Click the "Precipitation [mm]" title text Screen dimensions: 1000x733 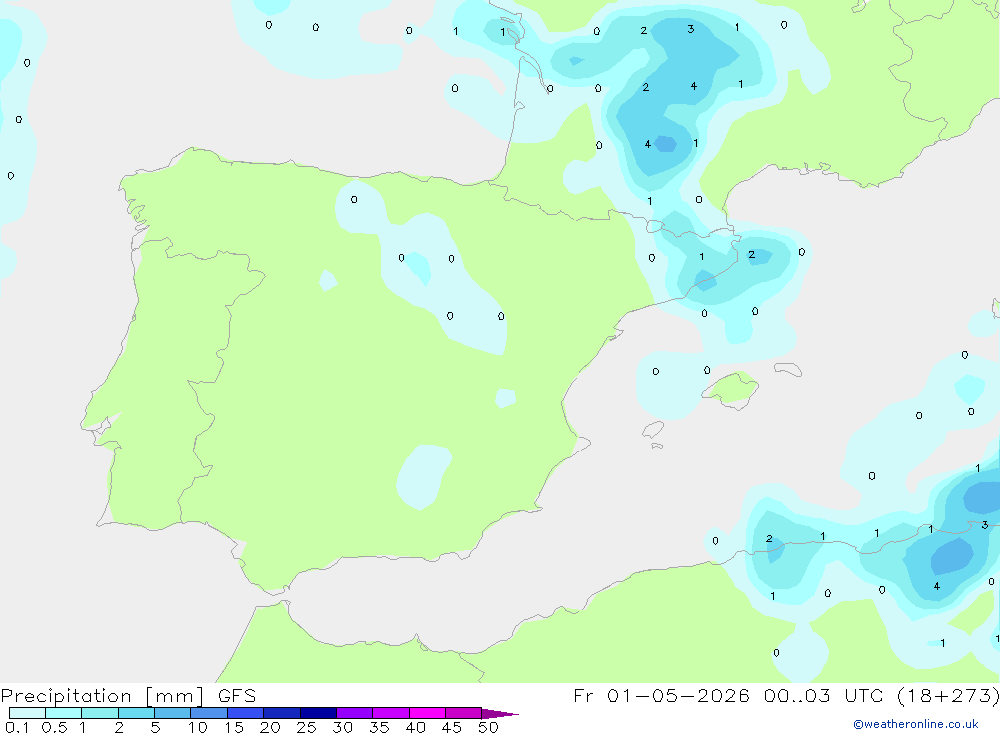102,696
